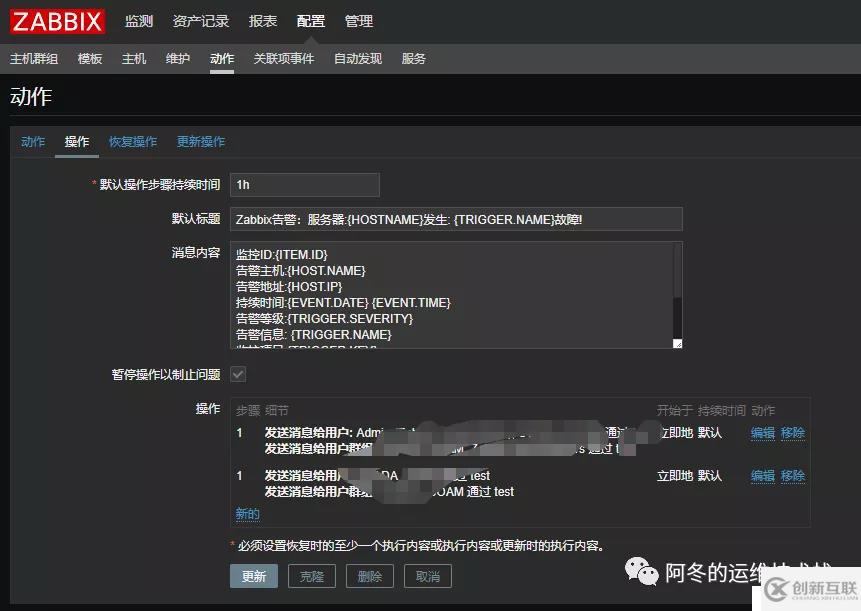Click 移除 for the test operation row
Screen dimensions: 861x611
pos(793,475)
